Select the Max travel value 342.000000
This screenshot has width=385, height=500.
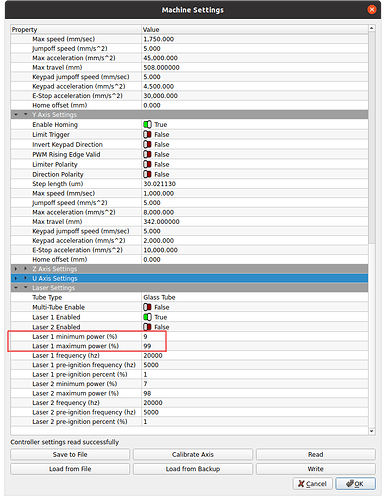tap(161, 222)
